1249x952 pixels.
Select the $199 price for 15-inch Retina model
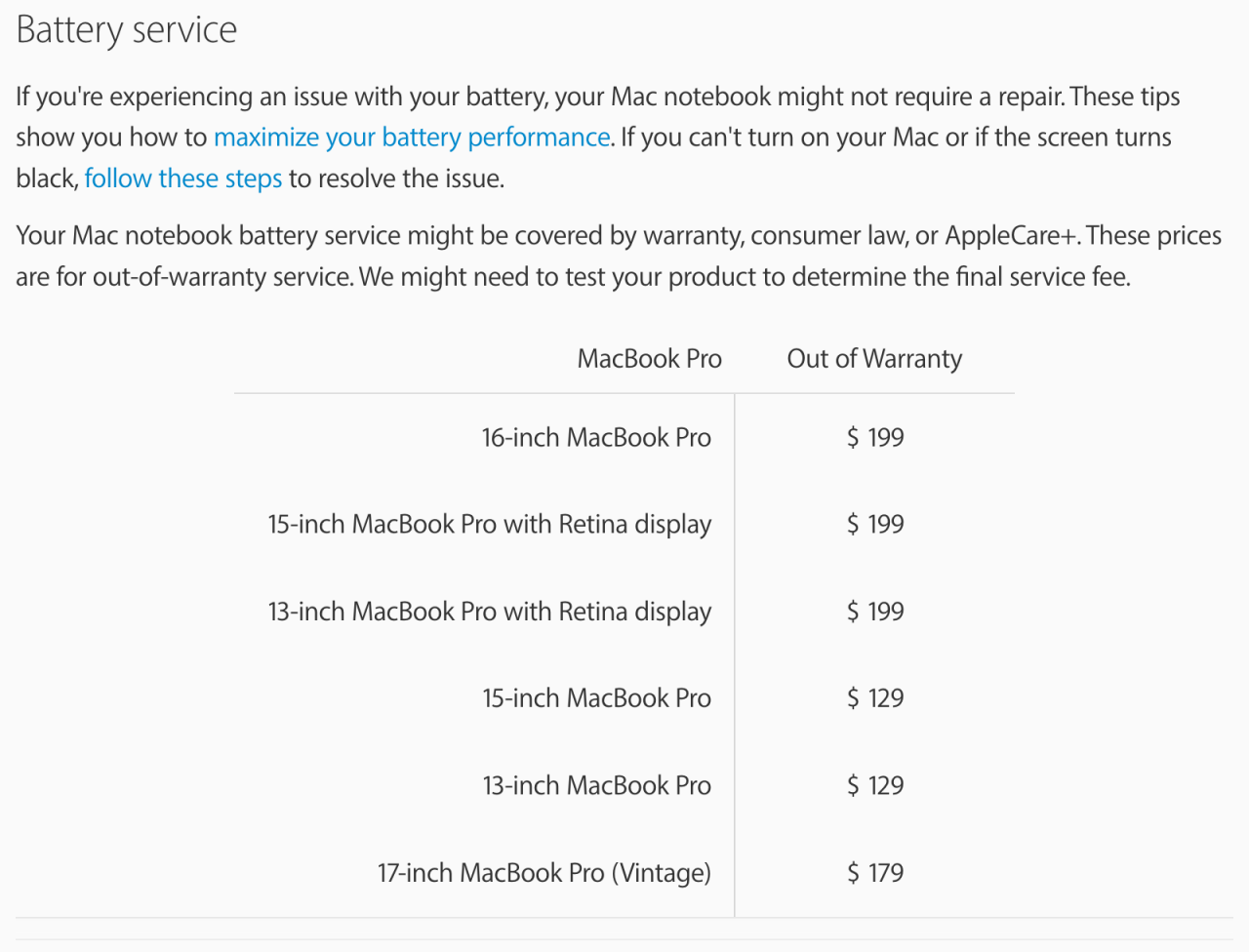tap(875, 525)
